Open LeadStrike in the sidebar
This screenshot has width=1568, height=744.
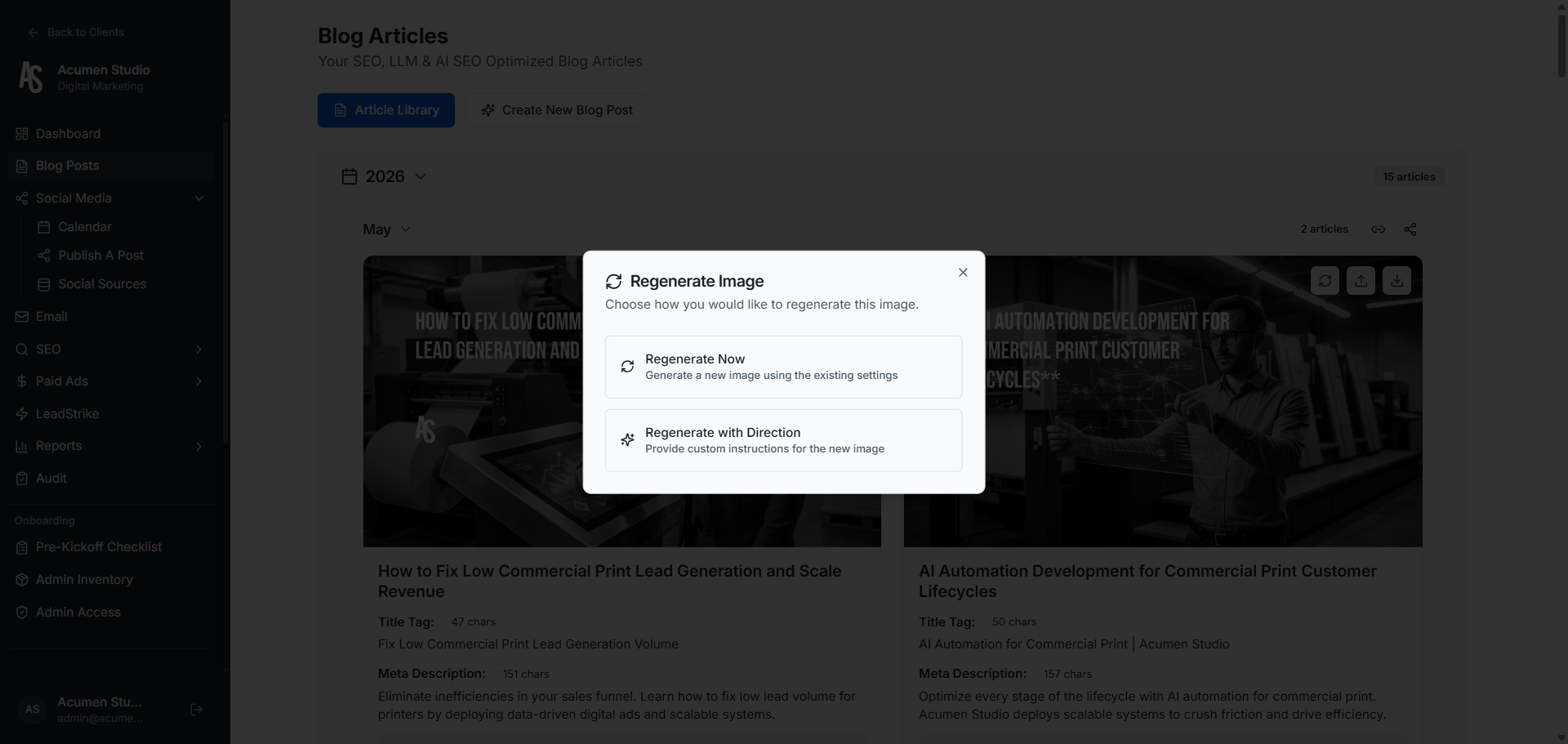[110, 414]
